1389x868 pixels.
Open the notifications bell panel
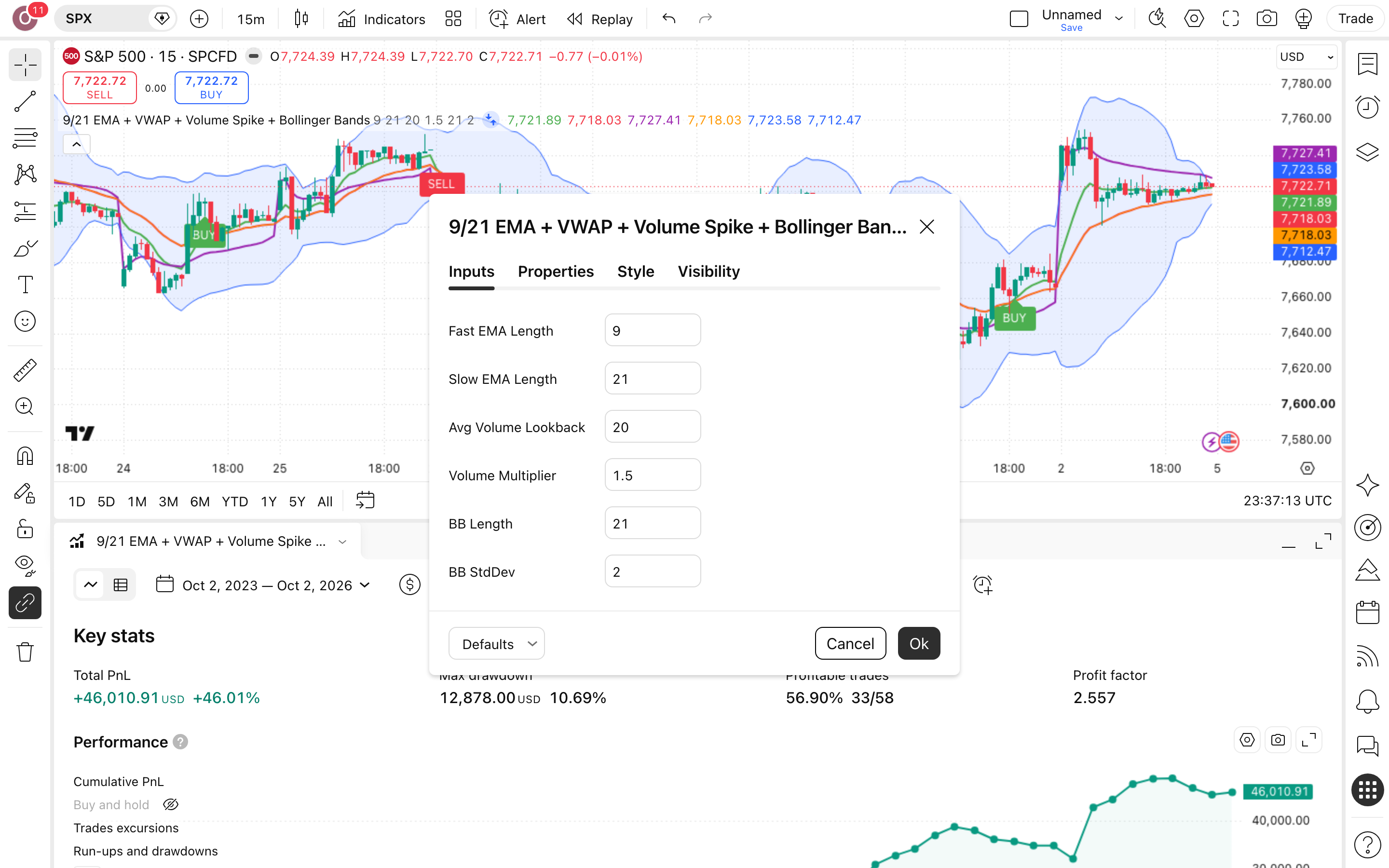[x=1368, y=701]
